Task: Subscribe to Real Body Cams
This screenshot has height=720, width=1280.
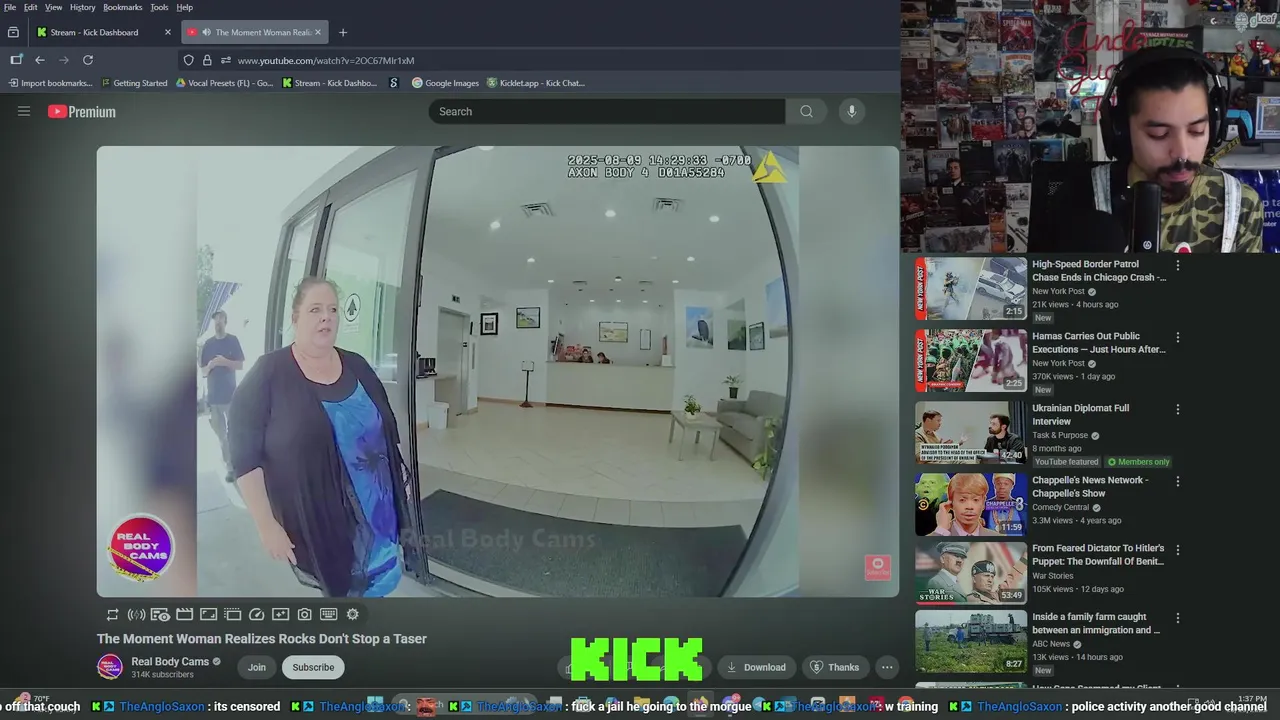Action: click(313, 667)
